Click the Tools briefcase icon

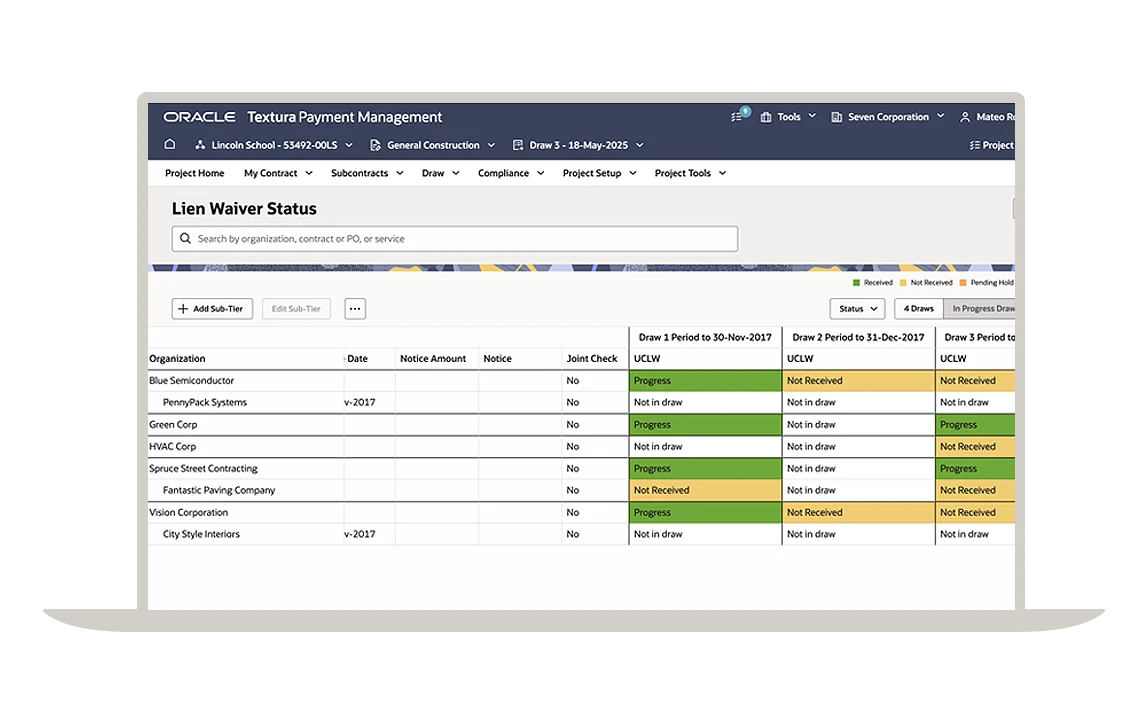pos(767,117)
